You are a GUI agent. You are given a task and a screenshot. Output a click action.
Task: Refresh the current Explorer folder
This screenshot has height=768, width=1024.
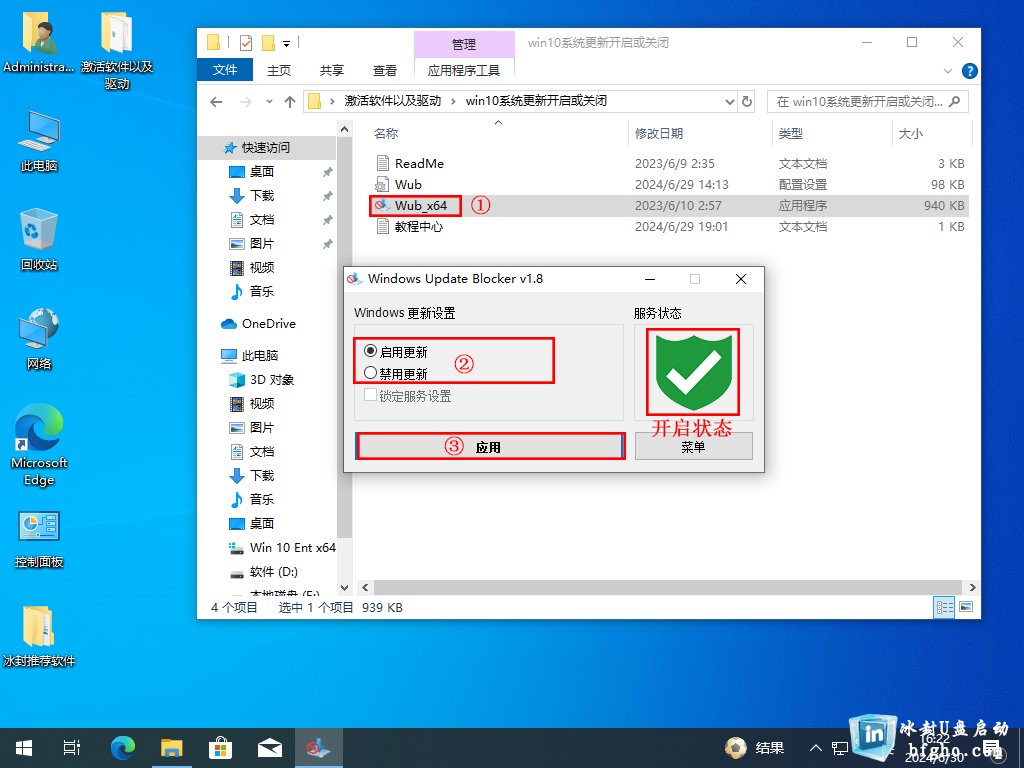coord(747,101)
